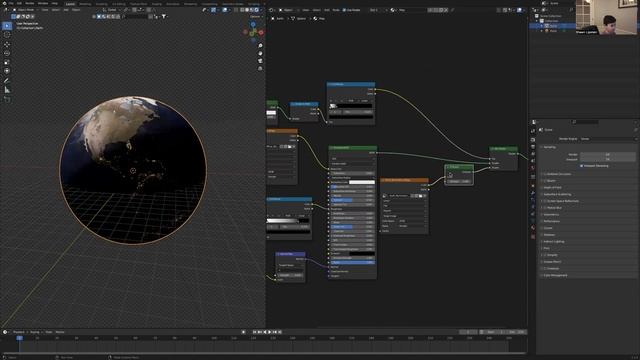Open Object properties orange square tab

pyautogui.click(x=533, y=186)
